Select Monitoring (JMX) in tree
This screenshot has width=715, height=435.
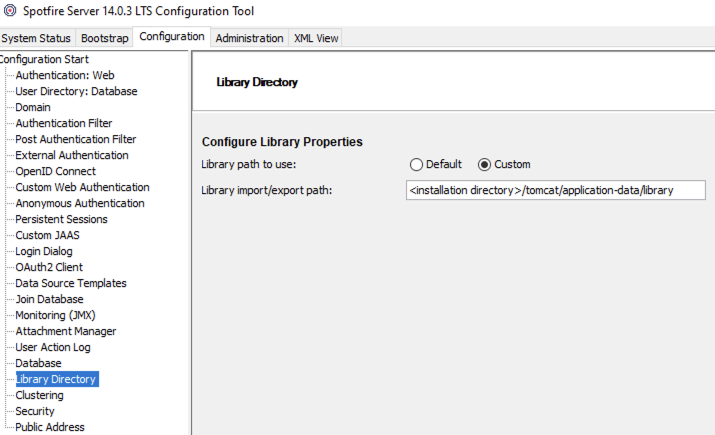(x=55, y=315)
